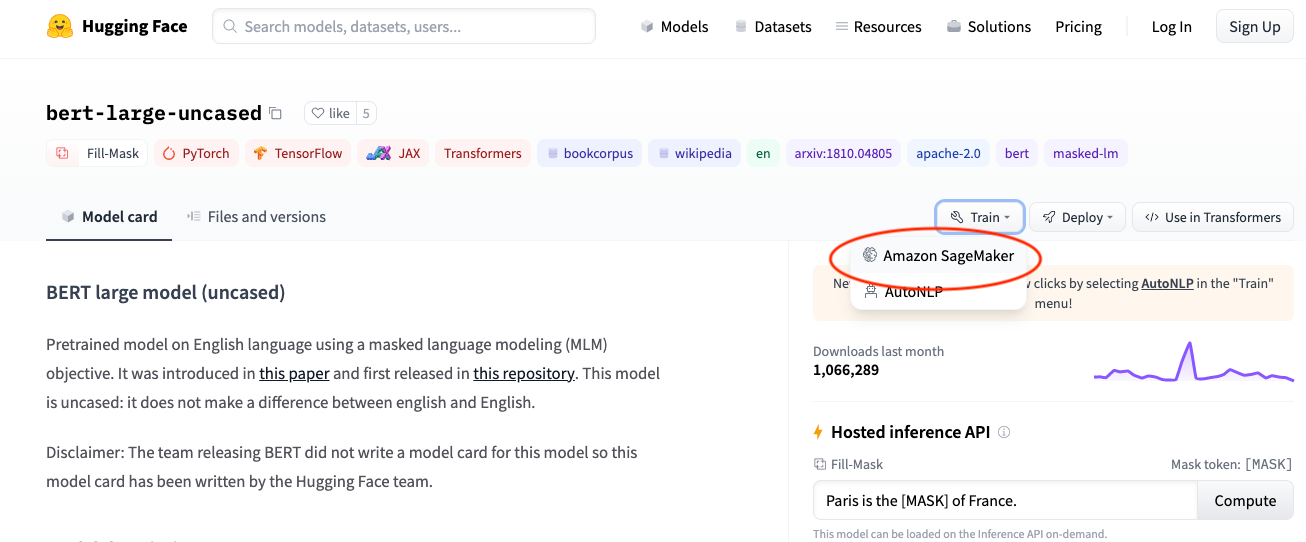Image resolution: width=1306 pixels, height=542 pixels.
Task: Select the JAX library tag
Action: [x=393, y=154]
